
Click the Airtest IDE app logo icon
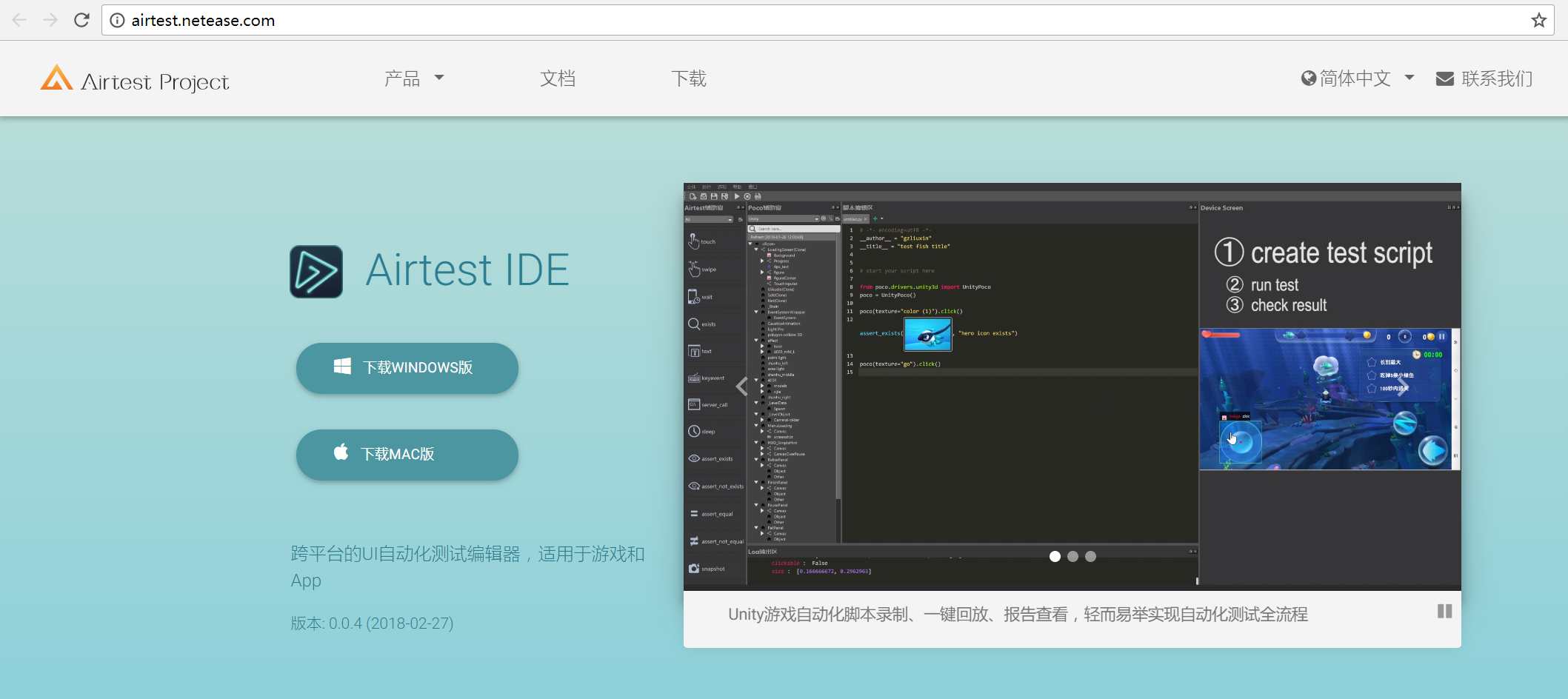(x=316, y=272)
